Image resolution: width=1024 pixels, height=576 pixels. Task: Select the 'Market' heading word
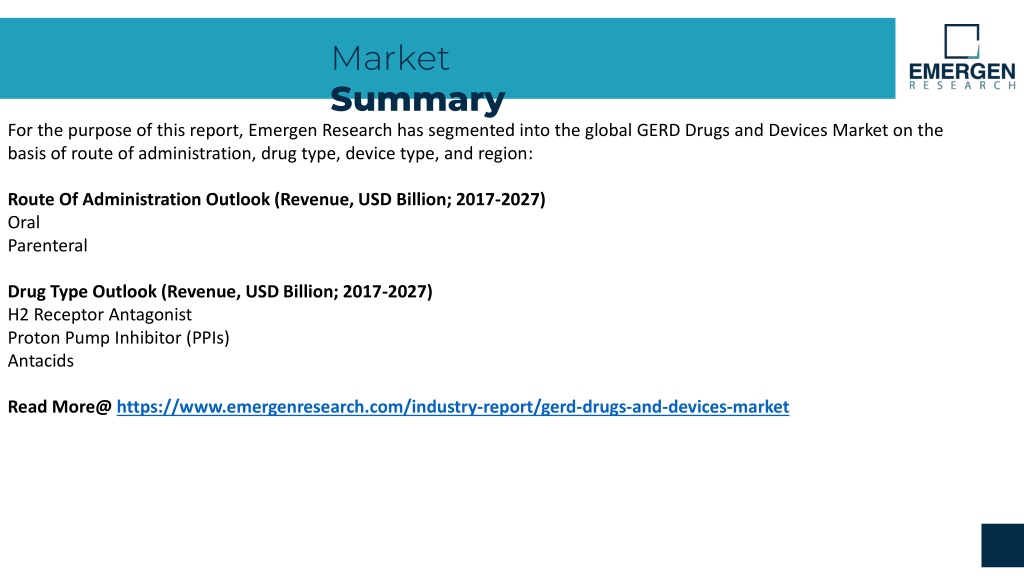[390, 58]
